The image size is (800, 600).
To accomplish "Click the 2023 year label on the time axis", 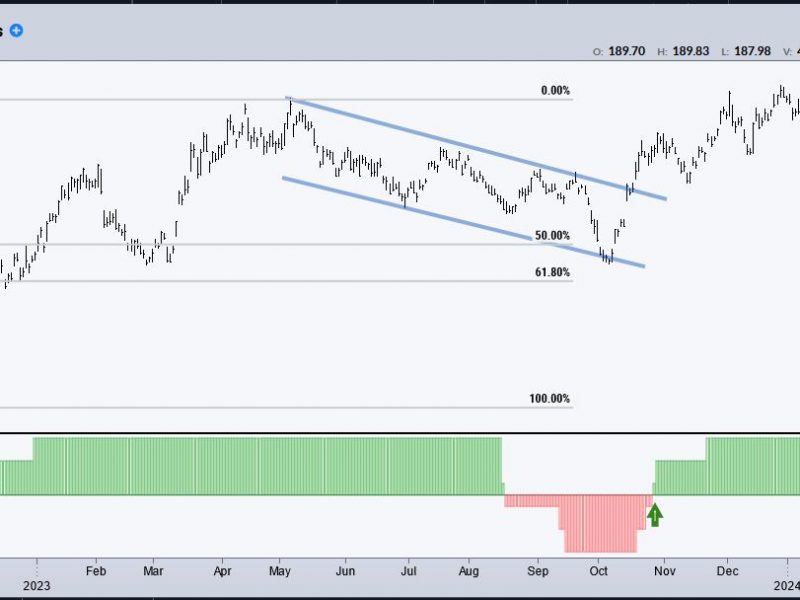I will click(x=37, y=586).
